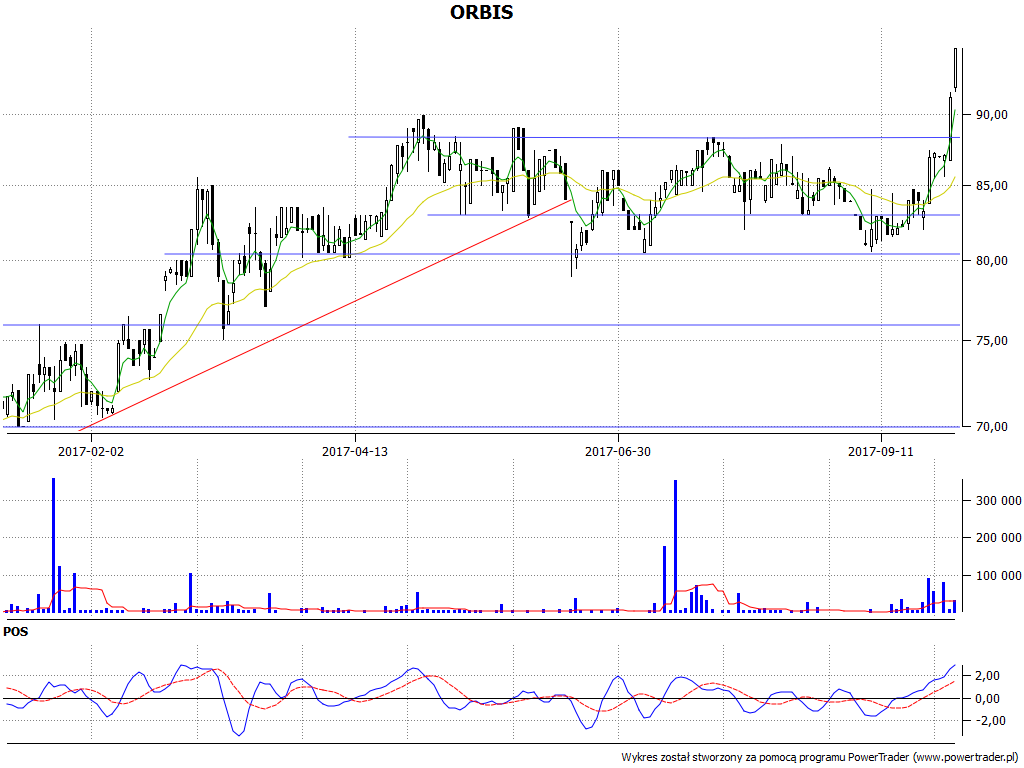Click the 90,00 price axis label

991,115
